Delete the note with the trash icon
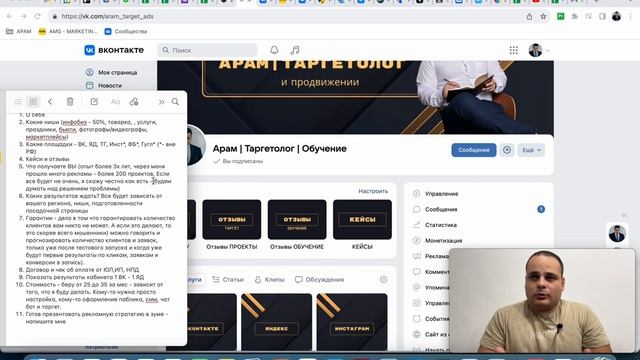This screenshot has width=640, height=360. coord(70,102)
